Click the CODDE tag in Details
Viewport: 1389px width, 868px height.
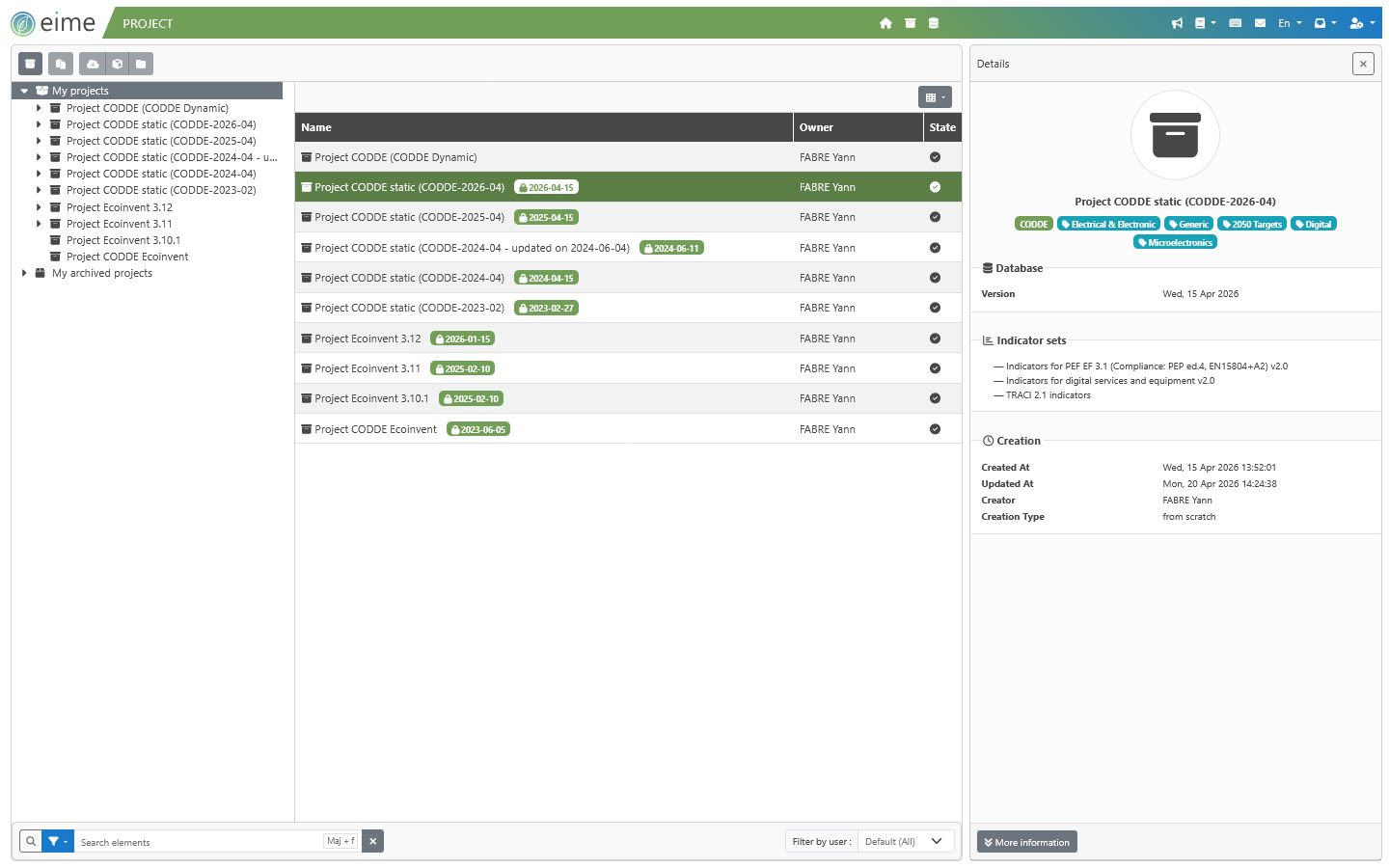(1034, 224)
